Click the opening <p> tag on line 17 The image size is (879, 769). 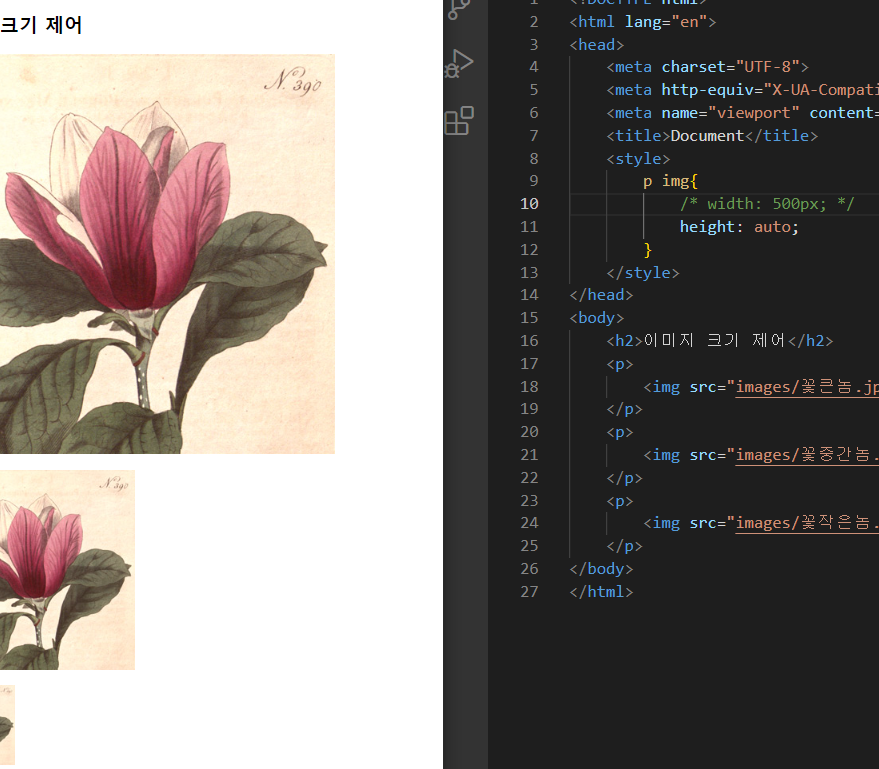coord(619,364)
